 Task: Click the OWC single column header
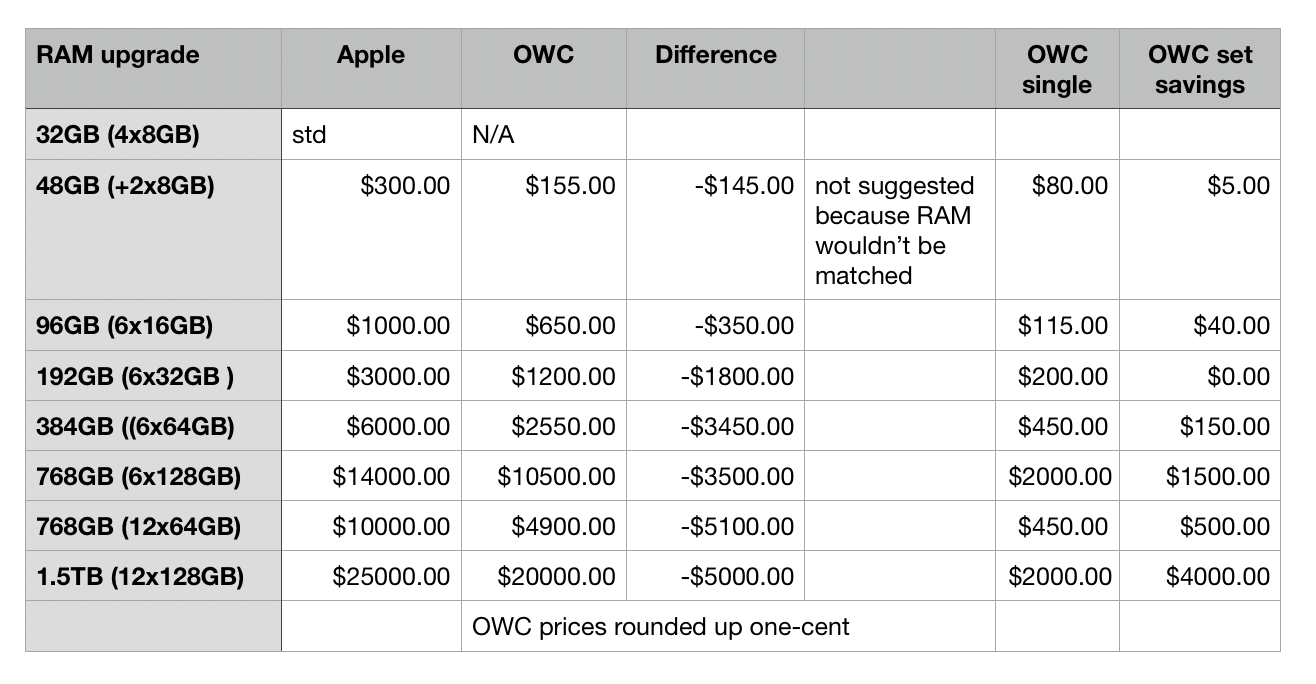click(1057, 69)
